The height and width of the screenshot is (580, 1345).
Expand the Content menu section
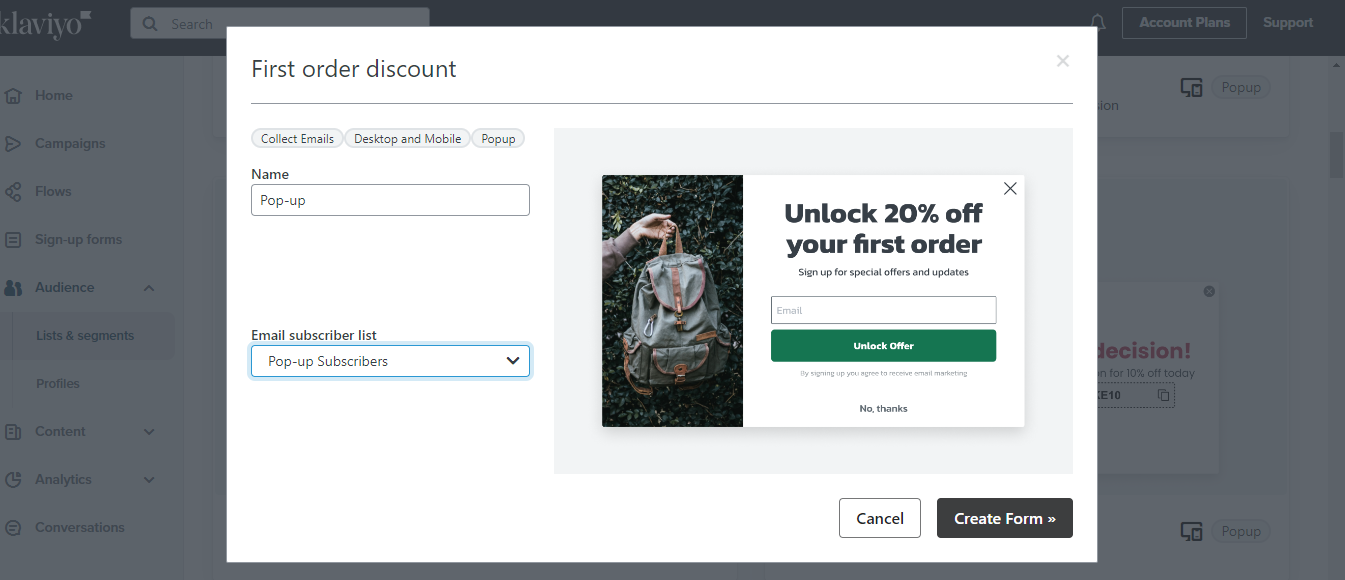click(149, 432)
